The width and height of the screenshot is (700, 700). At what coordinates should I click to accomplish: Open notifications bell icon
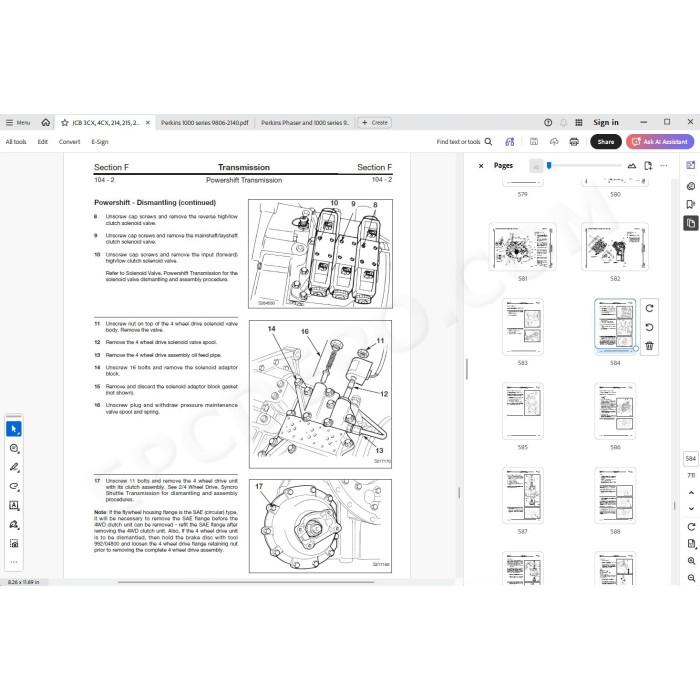point(563,122)
